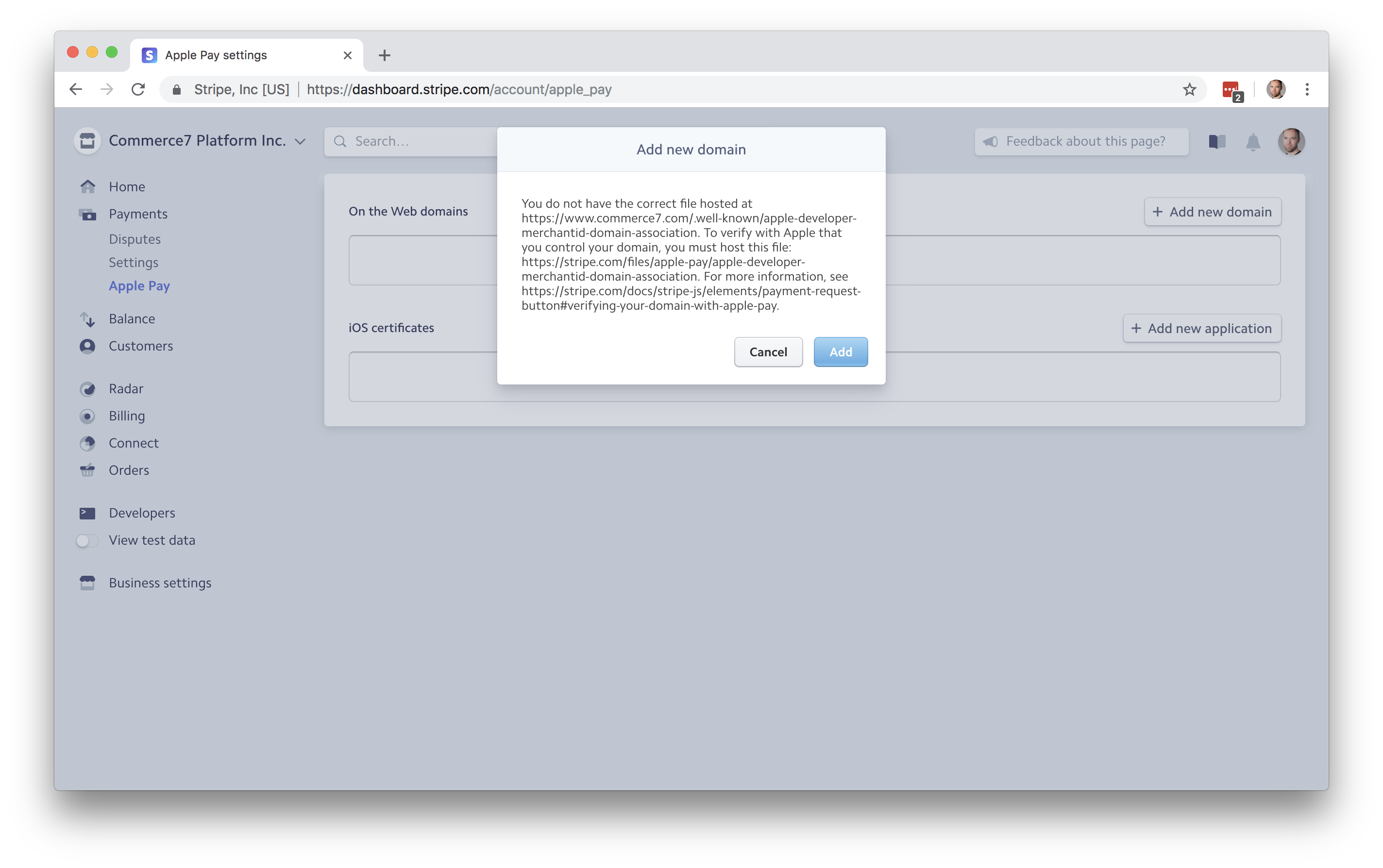Go to Home in sidebar

tap(127, 186)
